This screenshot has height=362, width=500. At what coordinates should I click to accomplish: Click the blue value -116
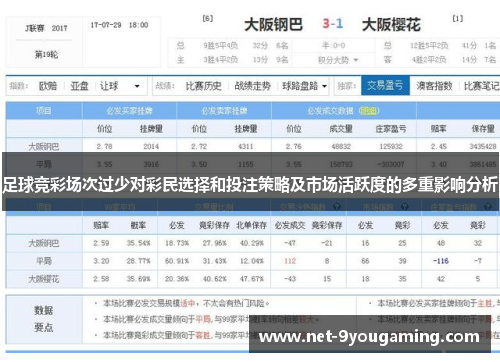coord(441,261)
